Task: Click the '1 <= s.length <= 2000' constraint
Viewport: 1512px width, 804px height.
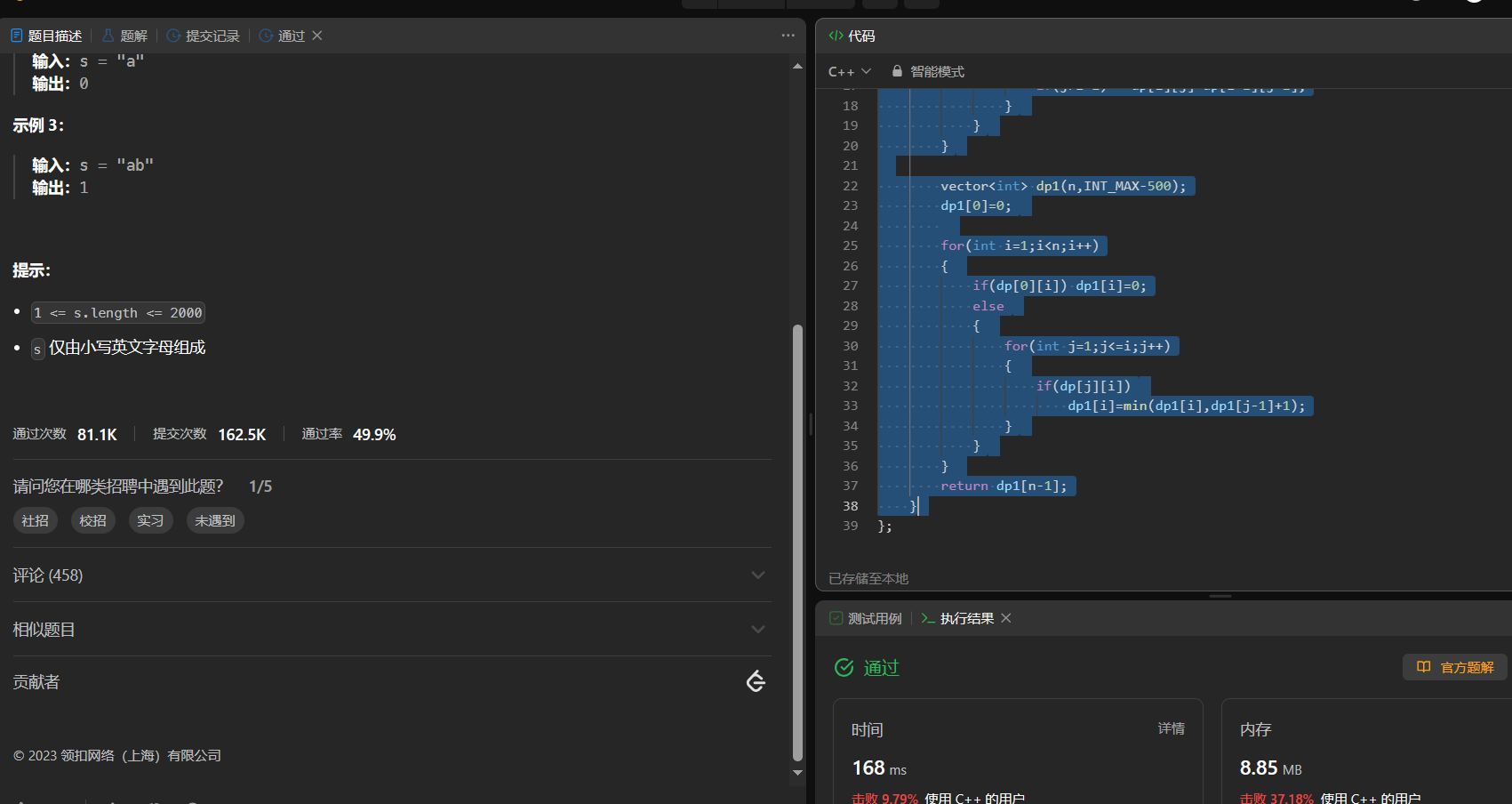Action: [x=118, y=312]
